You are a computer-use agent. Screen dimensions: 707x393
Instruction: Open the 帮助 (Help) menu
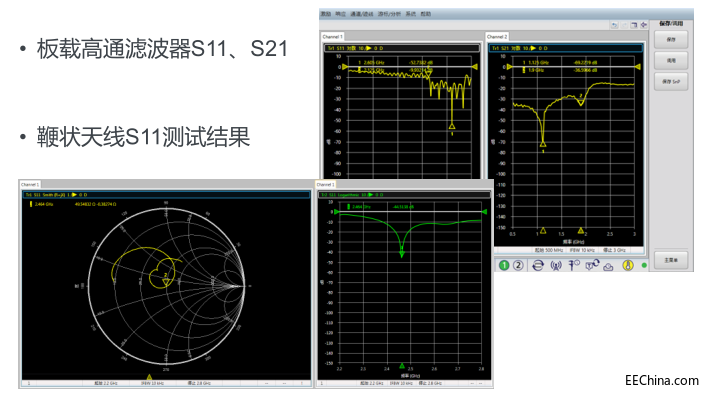pyautogui.click(x=426, y=14)
